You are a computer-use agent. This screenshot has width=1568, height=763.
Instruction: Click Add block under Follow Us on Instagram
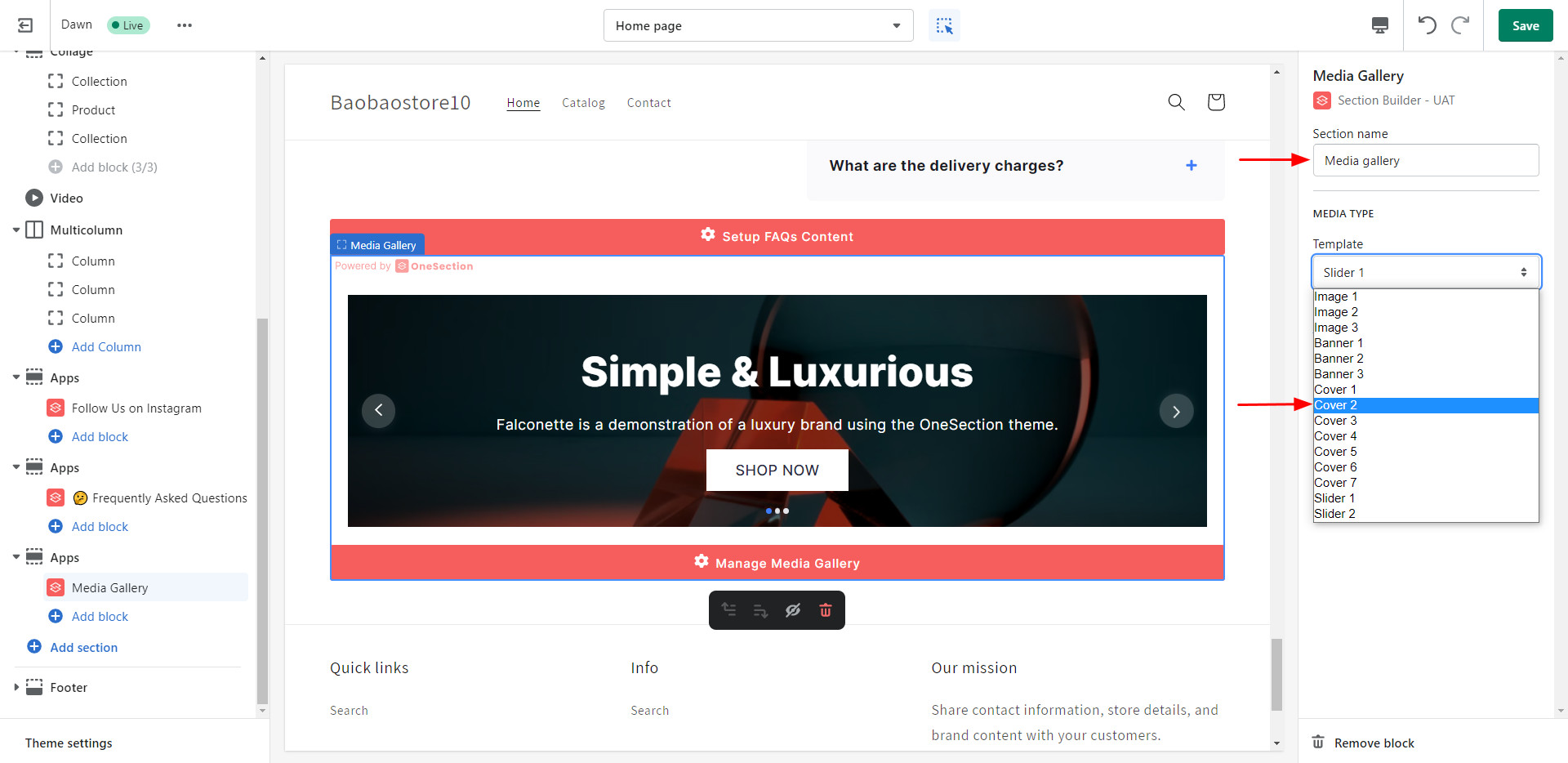100,437
